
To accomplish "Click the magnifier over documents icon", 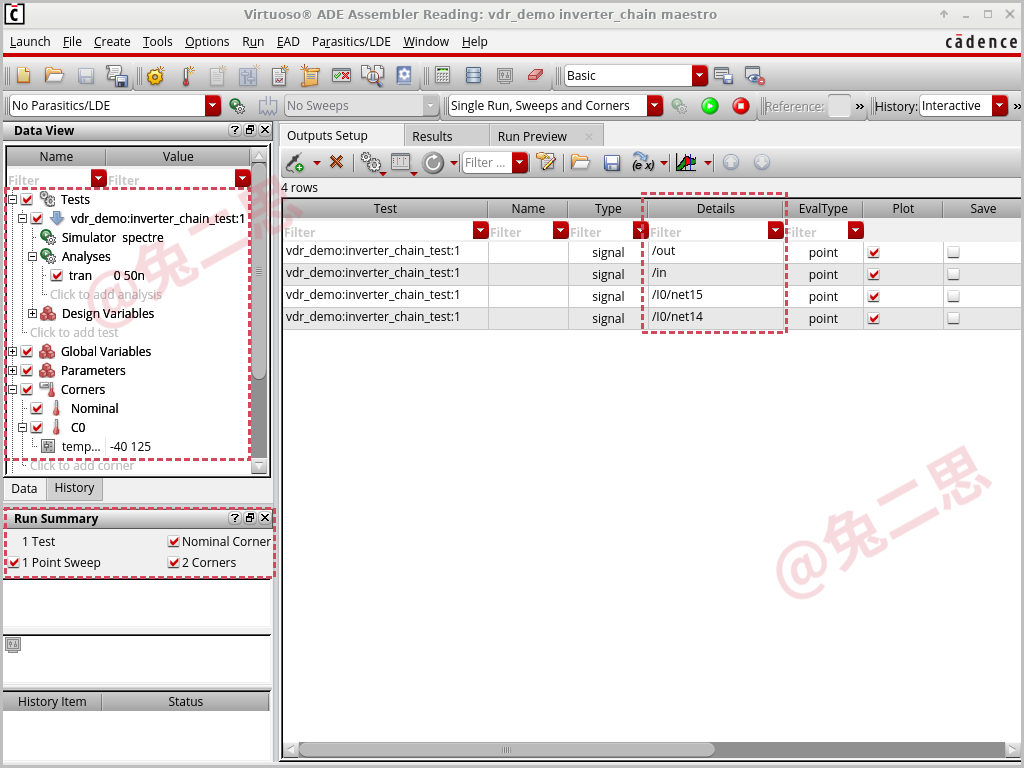I will (373, 76).
